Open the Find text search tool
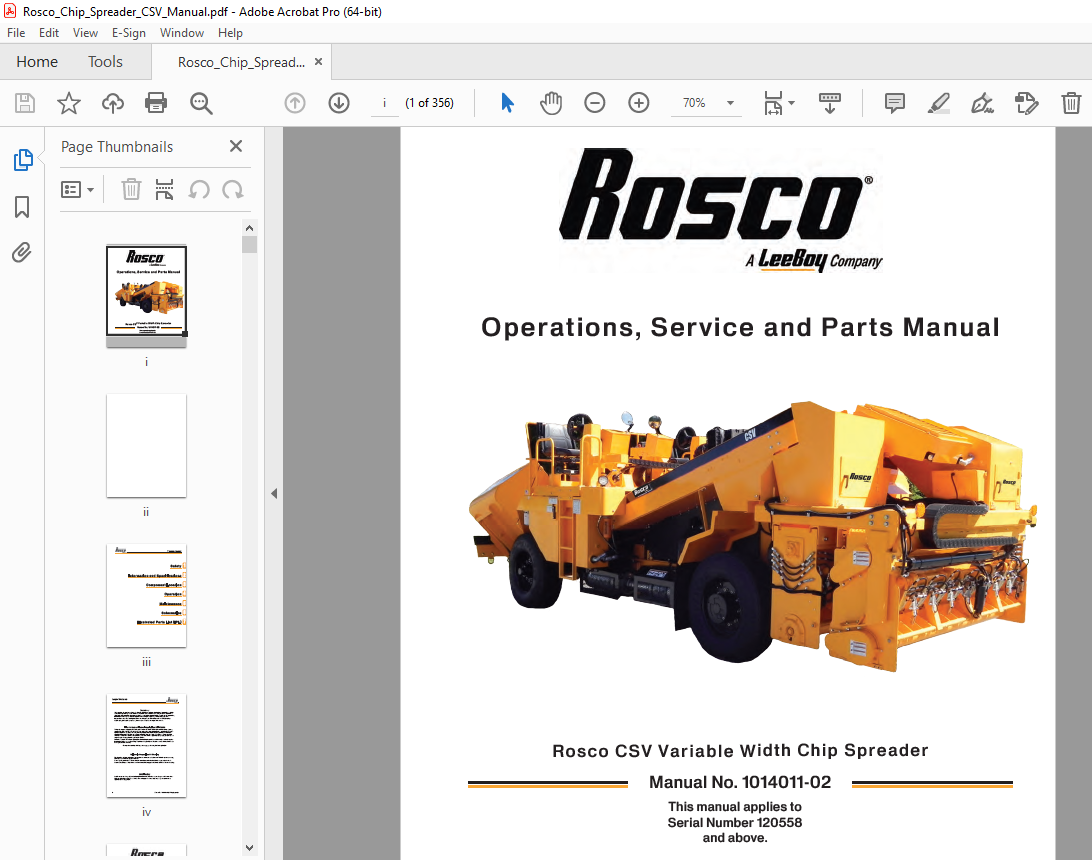Image resolution: width=1092 pixels, height=860 pixels. click(201, 103)
